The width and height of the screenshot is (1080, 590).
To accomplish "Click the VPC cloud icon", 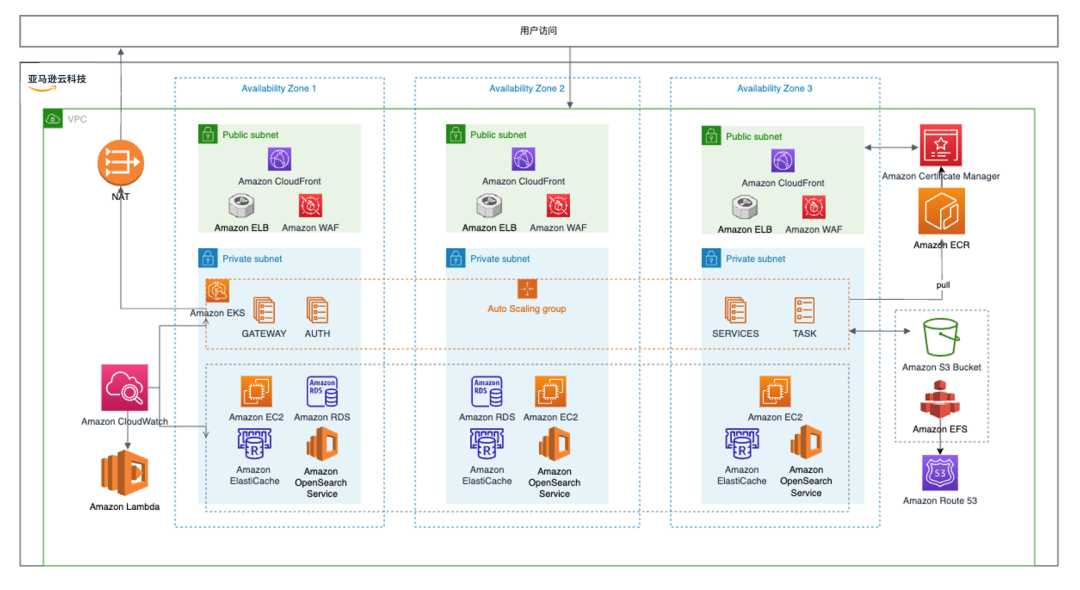I will point(53,118).
